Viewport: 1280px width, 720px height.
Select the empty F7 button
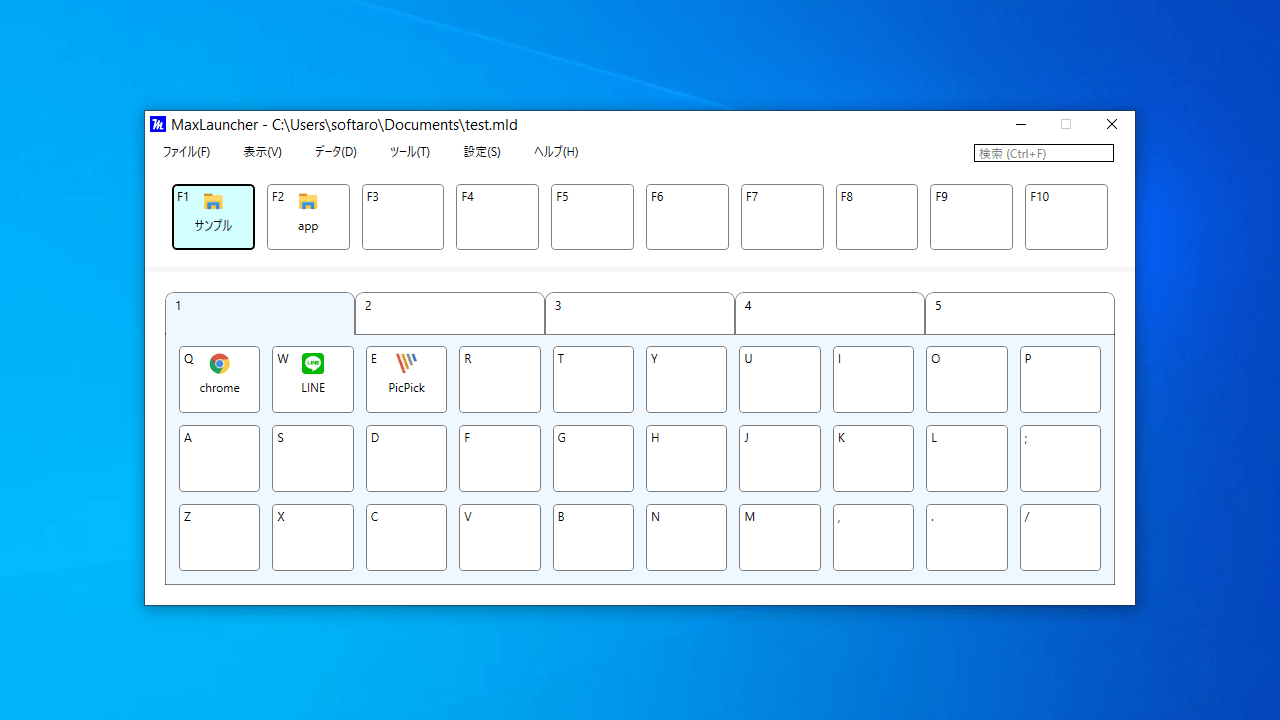tap(782, 217)
